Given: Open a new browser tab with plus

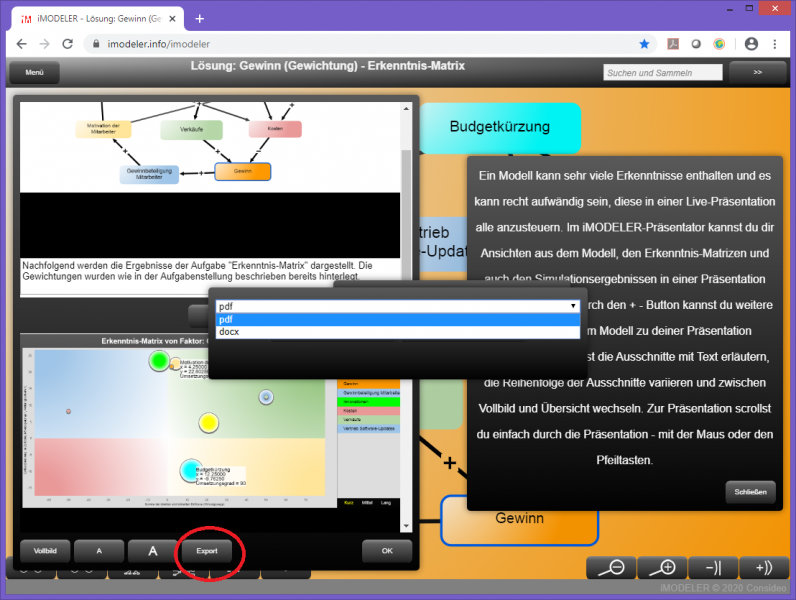Looking at the screenshot, I should click(200, 19).
